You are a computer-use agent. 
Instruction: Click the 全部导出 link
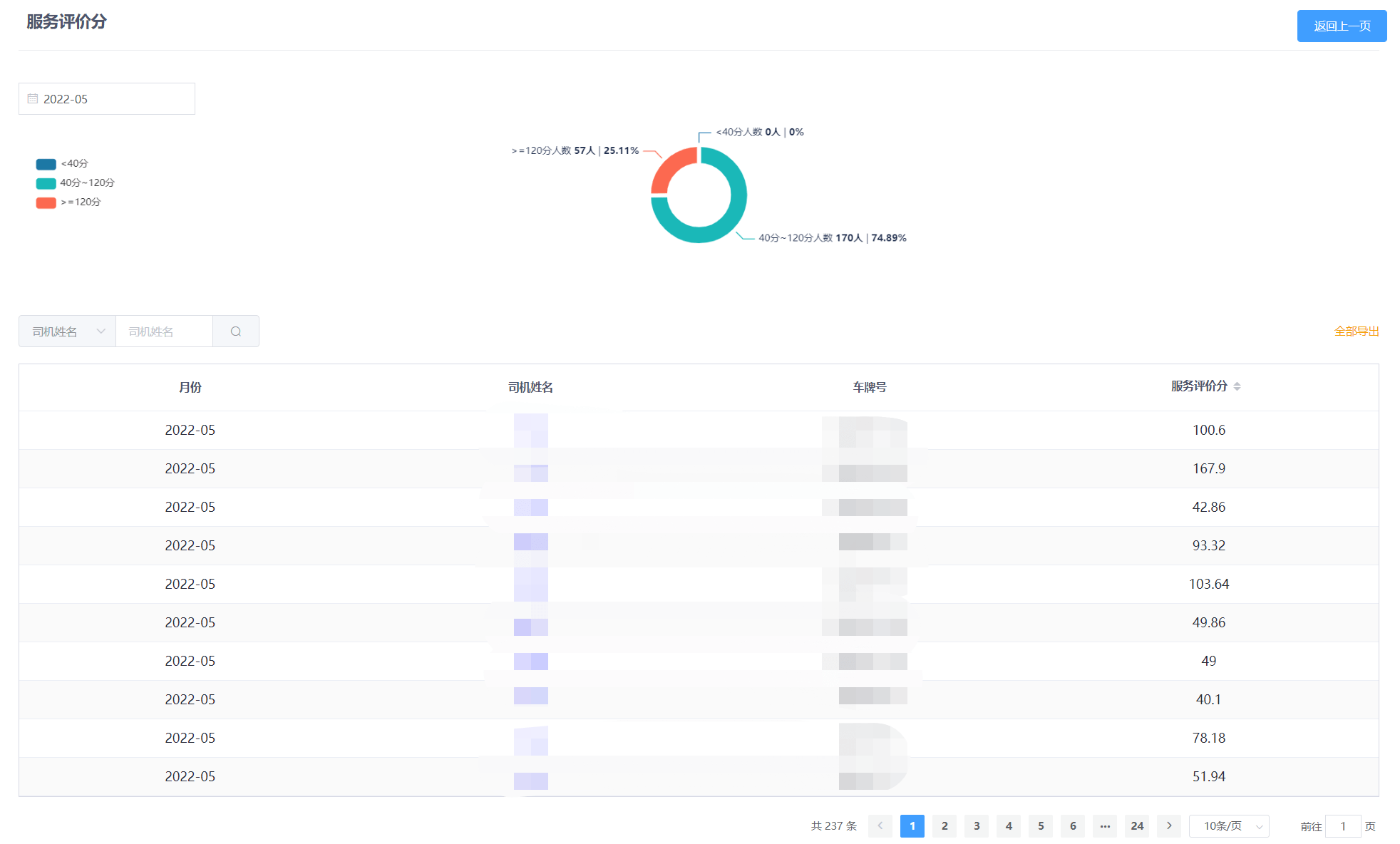point(1357,331)
